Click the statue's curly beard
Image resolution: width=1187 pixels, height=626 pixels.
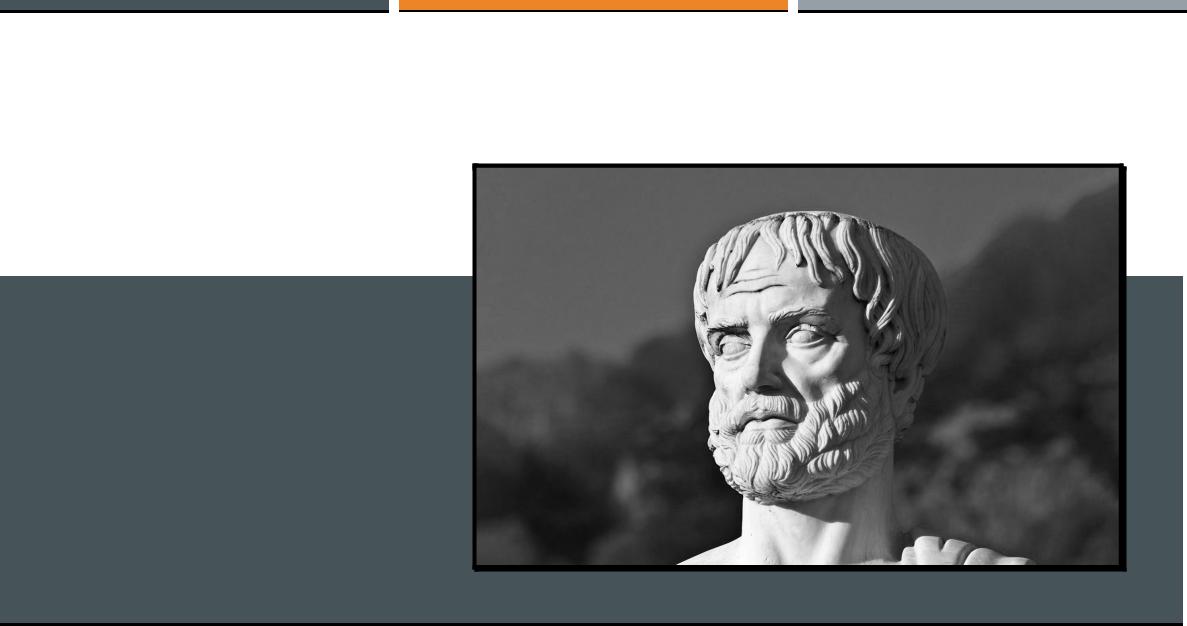coord(801,447)
